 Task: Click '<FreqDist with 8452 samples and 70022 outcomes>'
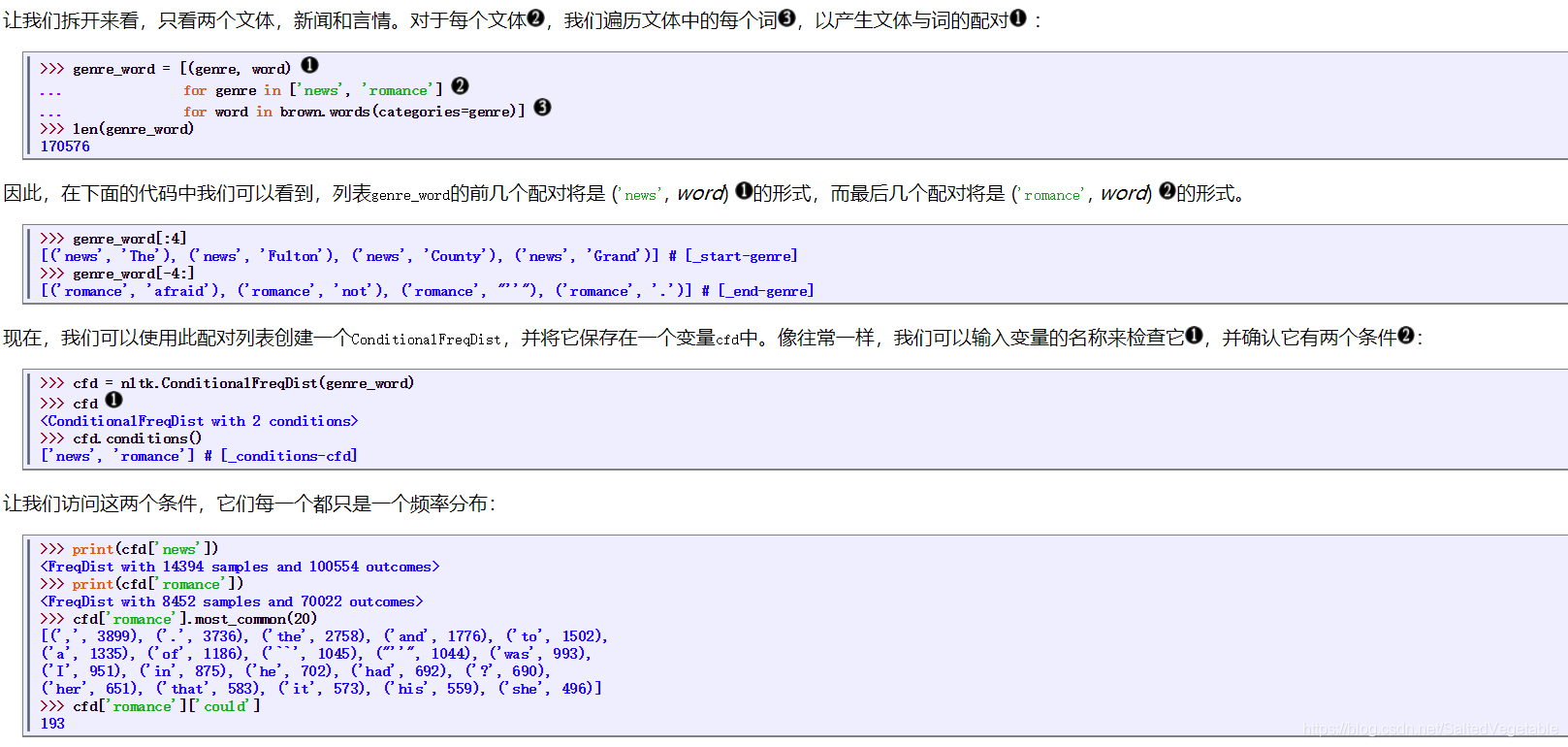tap(232, 601)
